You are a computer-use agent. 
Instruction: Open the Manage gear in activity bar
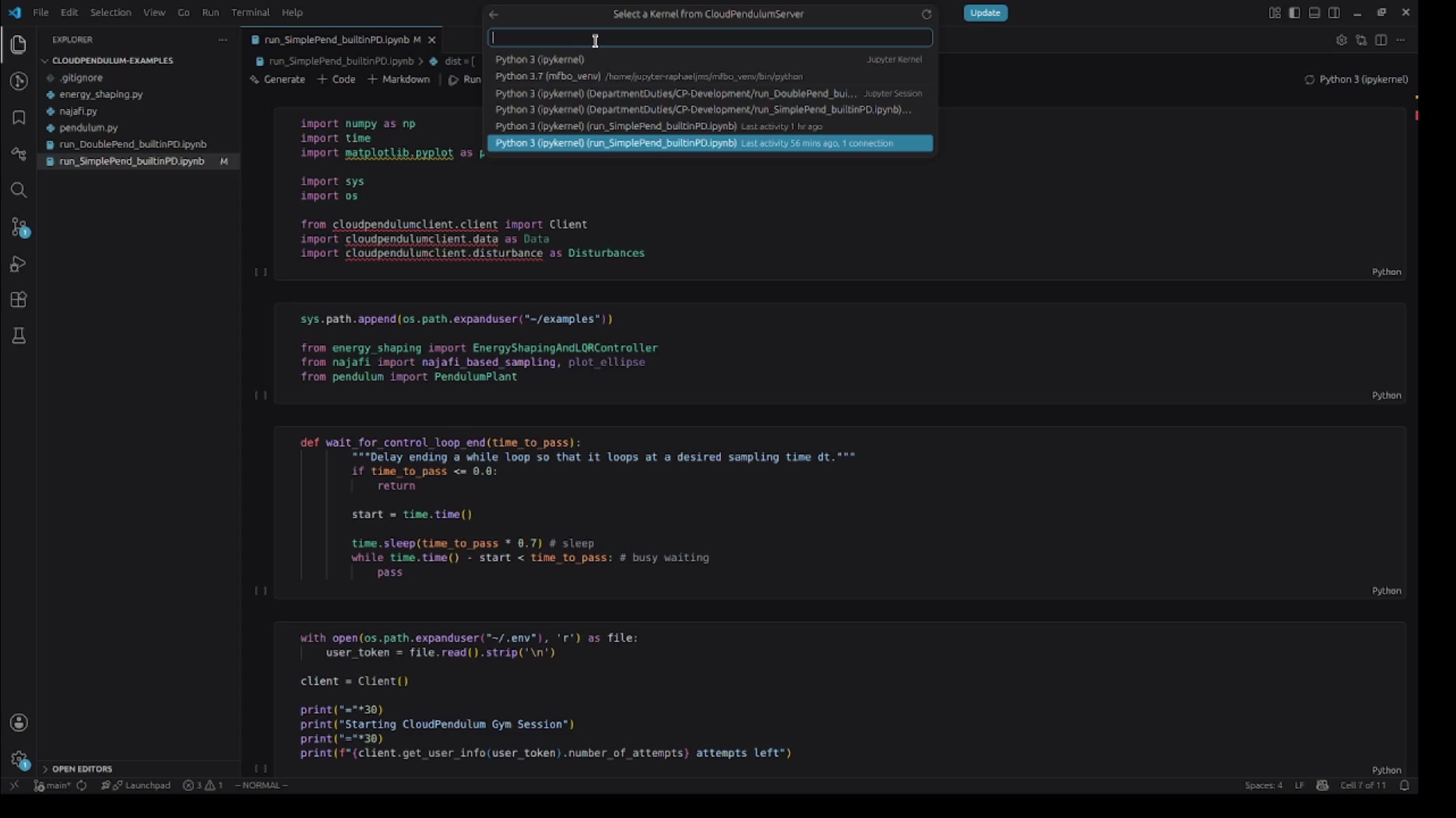(x=19, y=760)
